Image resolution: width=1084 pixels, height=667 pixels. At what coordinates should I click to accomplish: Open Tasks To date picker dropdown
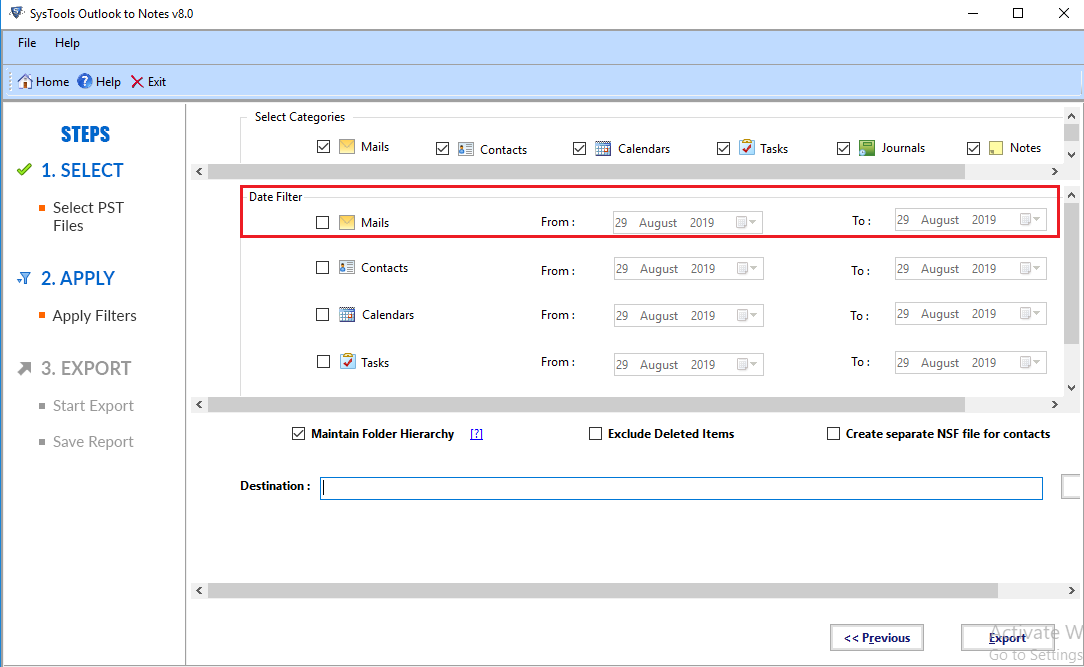[1030, 362]
